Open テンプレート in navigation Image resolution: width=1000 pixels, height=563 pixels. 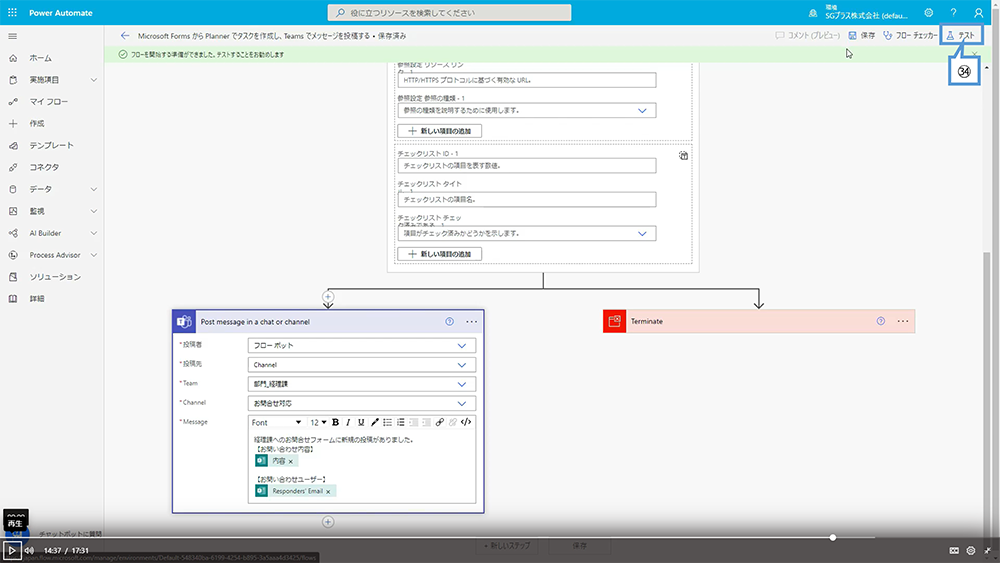[51, 145]
